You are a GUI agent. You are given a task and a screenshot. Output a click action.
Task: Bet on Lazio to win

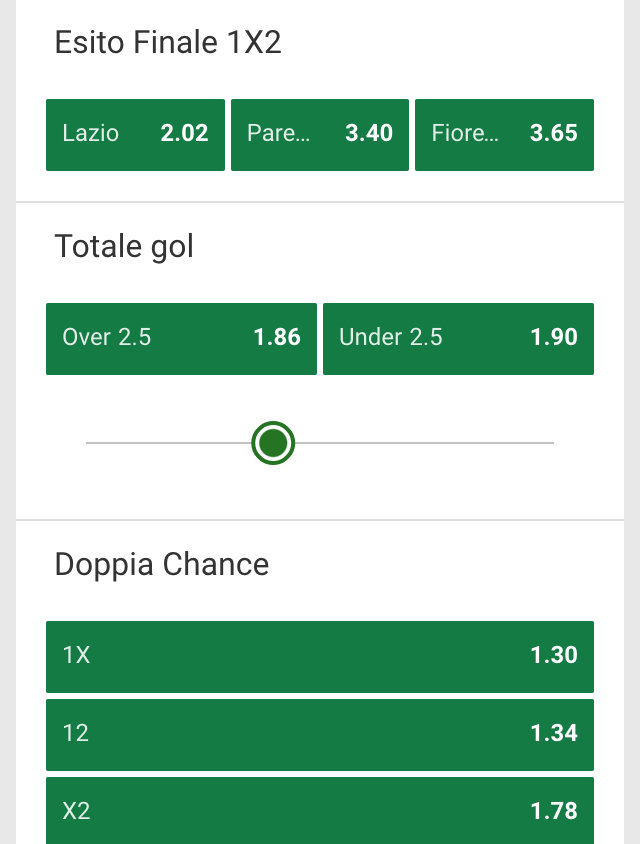click(135, 134)
